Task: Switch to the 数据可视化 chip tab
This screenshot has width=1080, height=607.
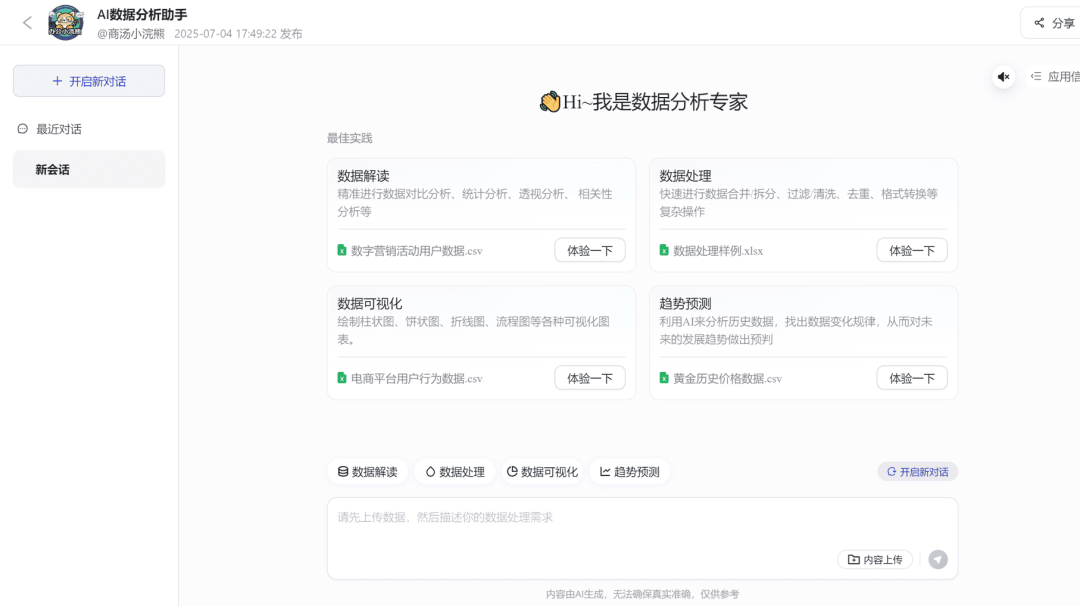Action: pos(542,472)
